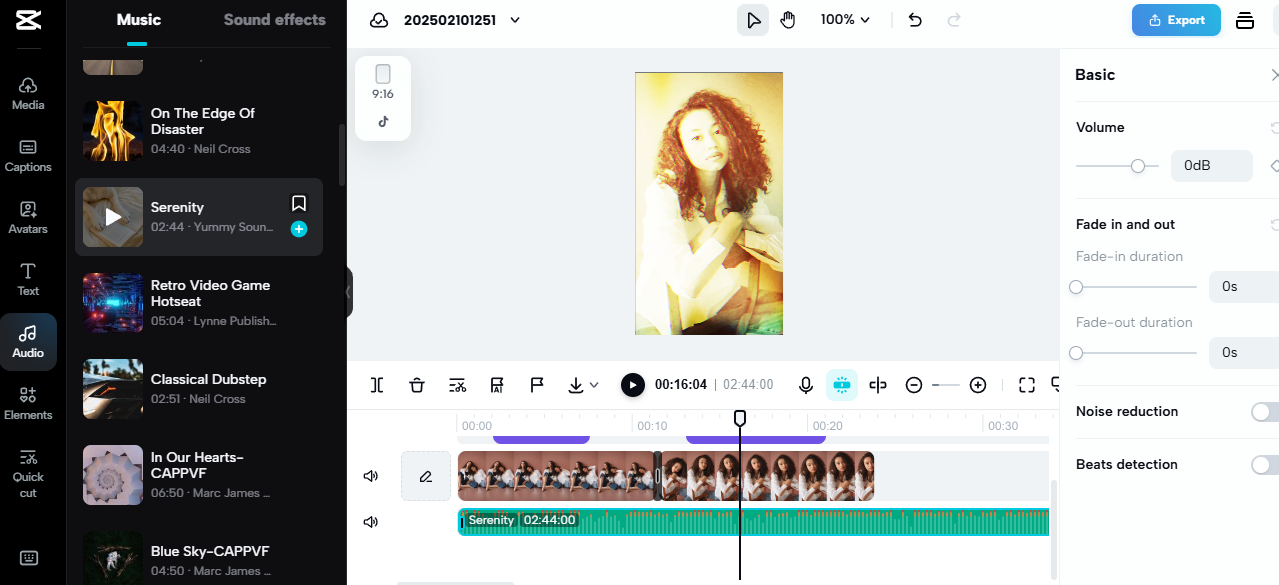Edit cover with the pencil tile

tap(426, 476)
